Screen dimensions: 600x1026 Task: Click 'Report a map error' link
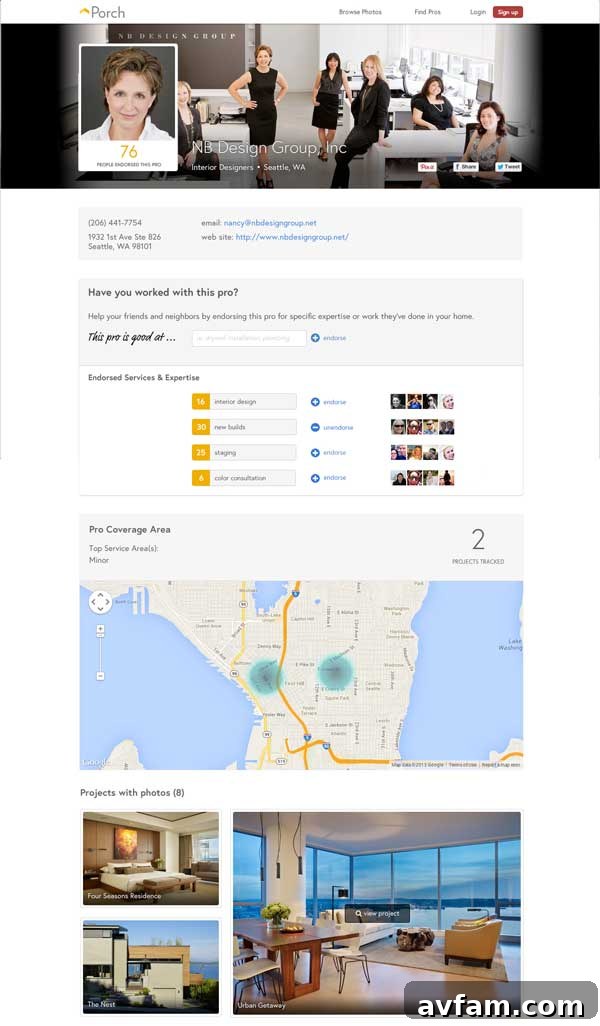click(x=501, y=764)
